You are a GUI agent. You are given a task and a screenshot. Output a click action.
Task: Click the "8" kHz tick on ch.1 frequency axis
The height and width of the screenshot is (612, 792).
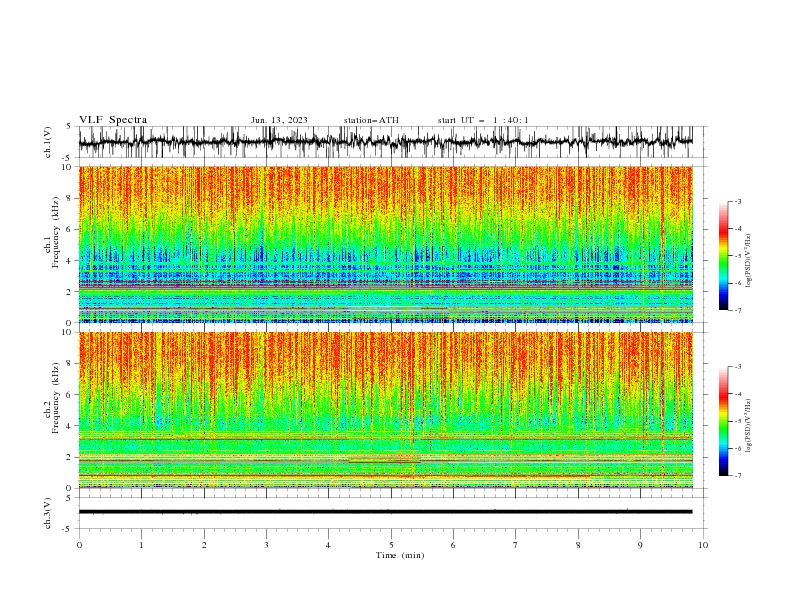pyautogui.click(x=70, y=198)
